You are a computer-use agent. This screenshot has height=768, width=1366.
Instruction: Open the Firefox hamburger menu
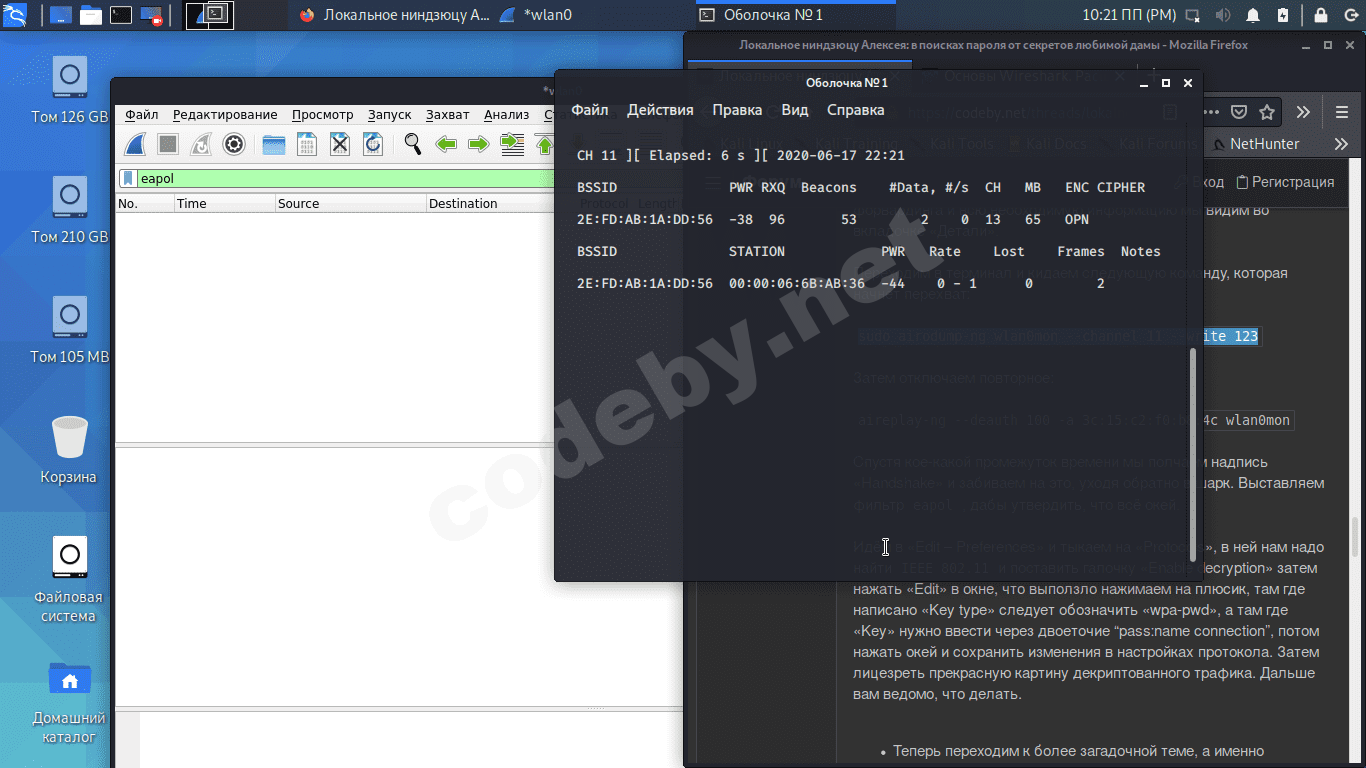pos(1341,112)
